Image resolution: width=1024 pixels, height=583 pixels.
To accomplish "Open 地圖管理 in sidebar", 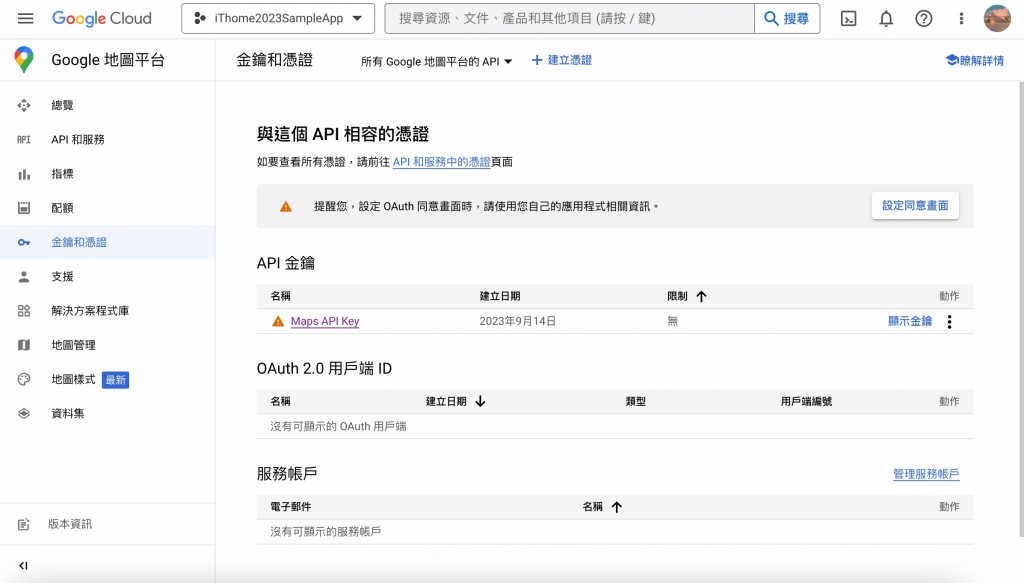I will tap(73, 345).
